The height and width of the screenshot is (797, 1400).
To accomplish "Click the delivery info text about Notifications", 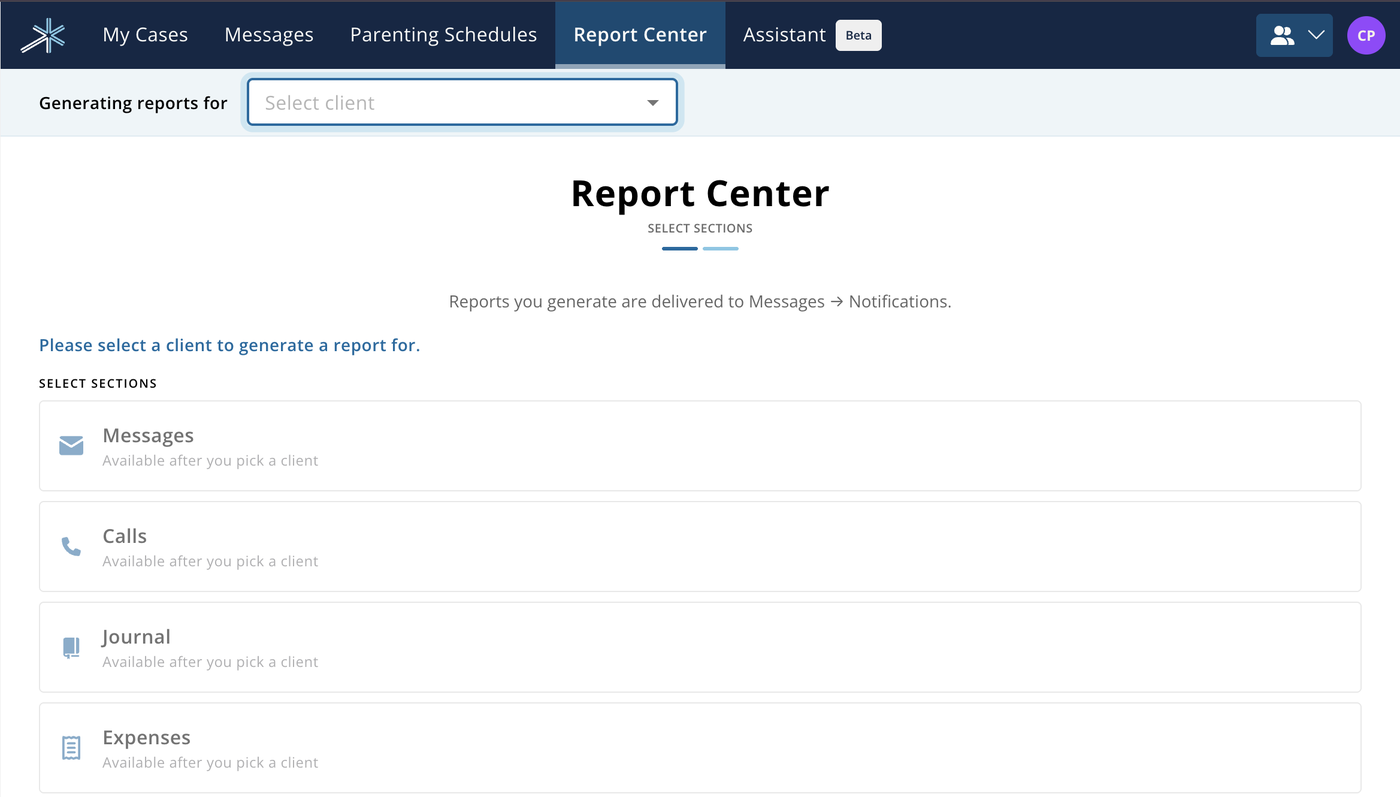I will [700, 301].
